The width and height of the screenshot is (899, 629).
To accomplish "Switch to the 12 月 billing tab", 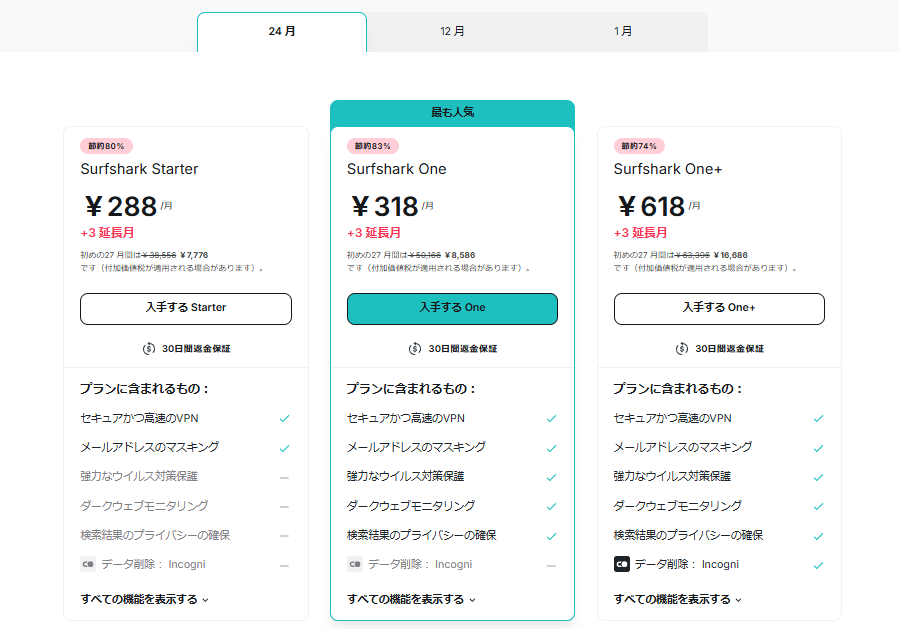I will [452, 32].
